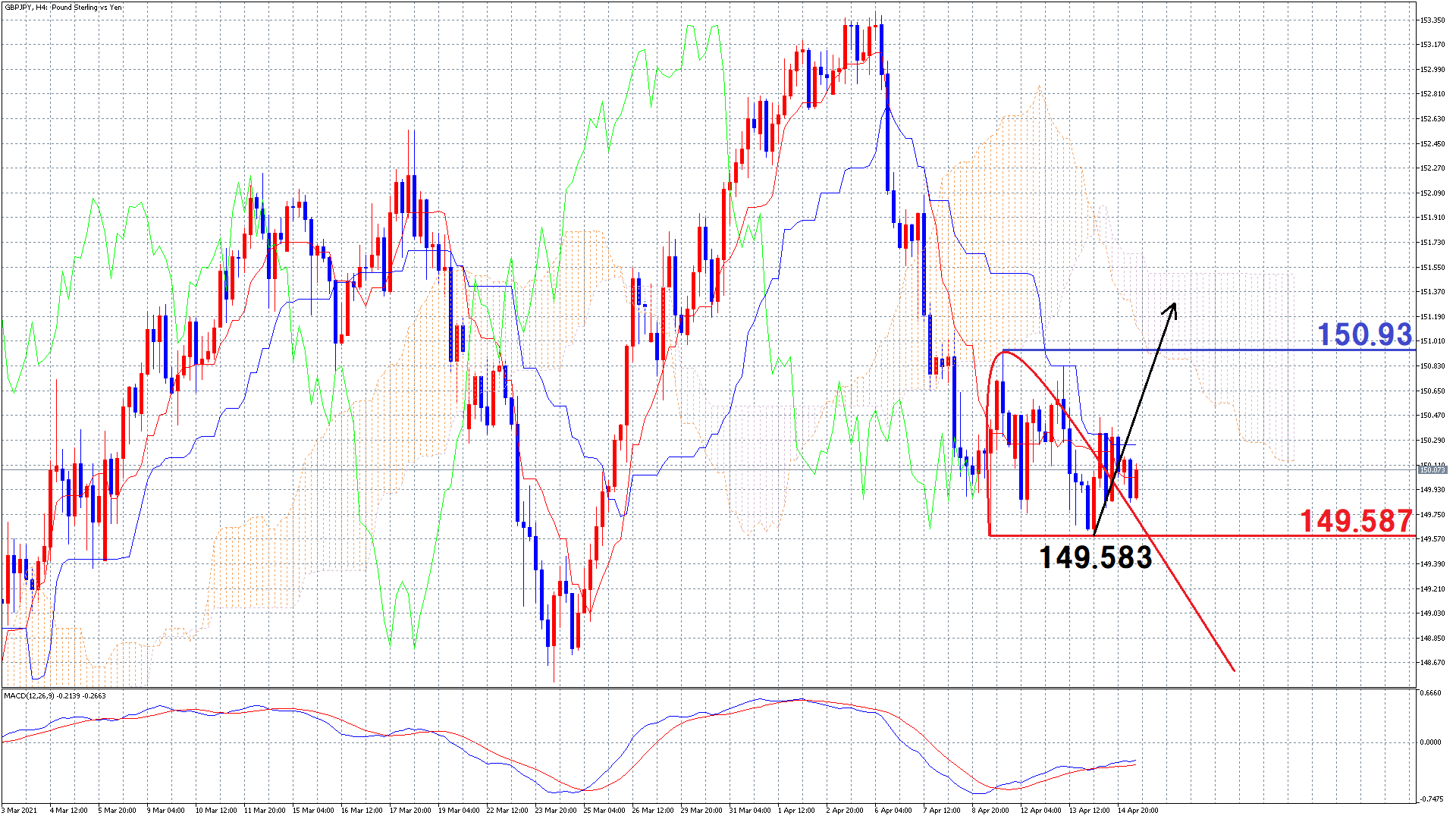Click the -0.7475 MACD scale value
Image resolution: width=1456 pixels, height=819 pixels.
(x=1430, y=799)
